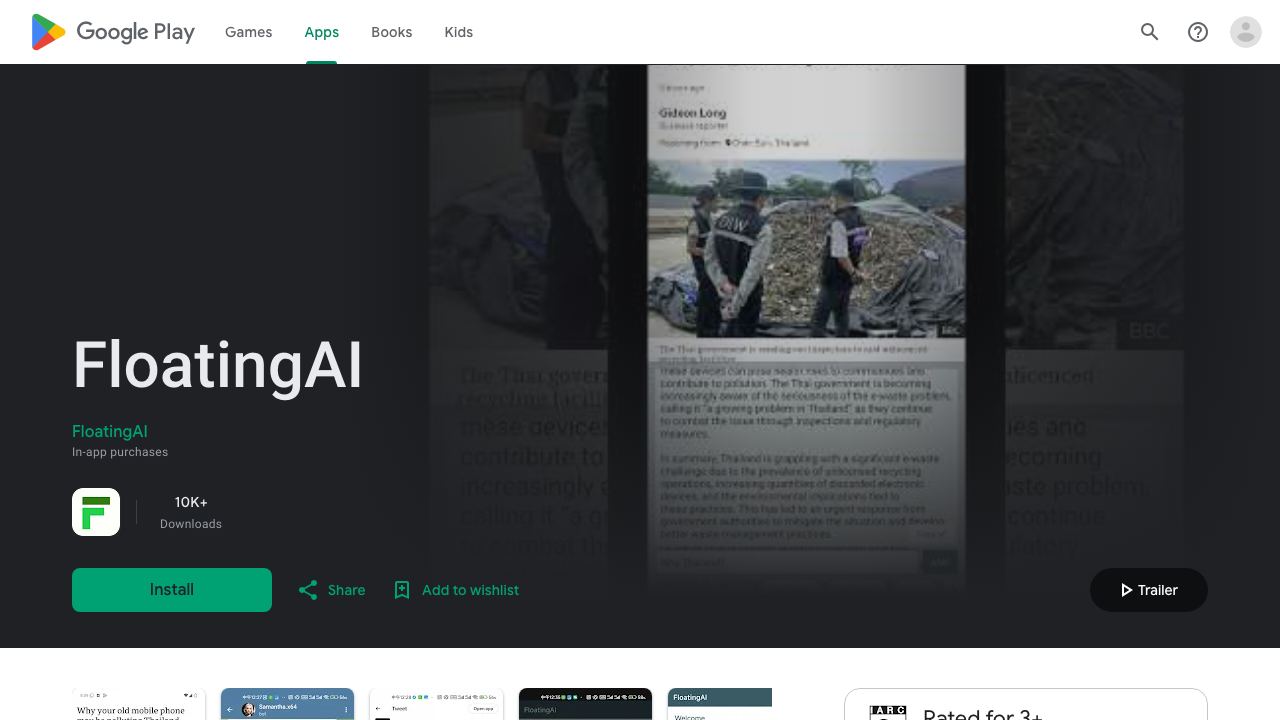Click the FloatingAI app icon

click(x=96, y=512)
